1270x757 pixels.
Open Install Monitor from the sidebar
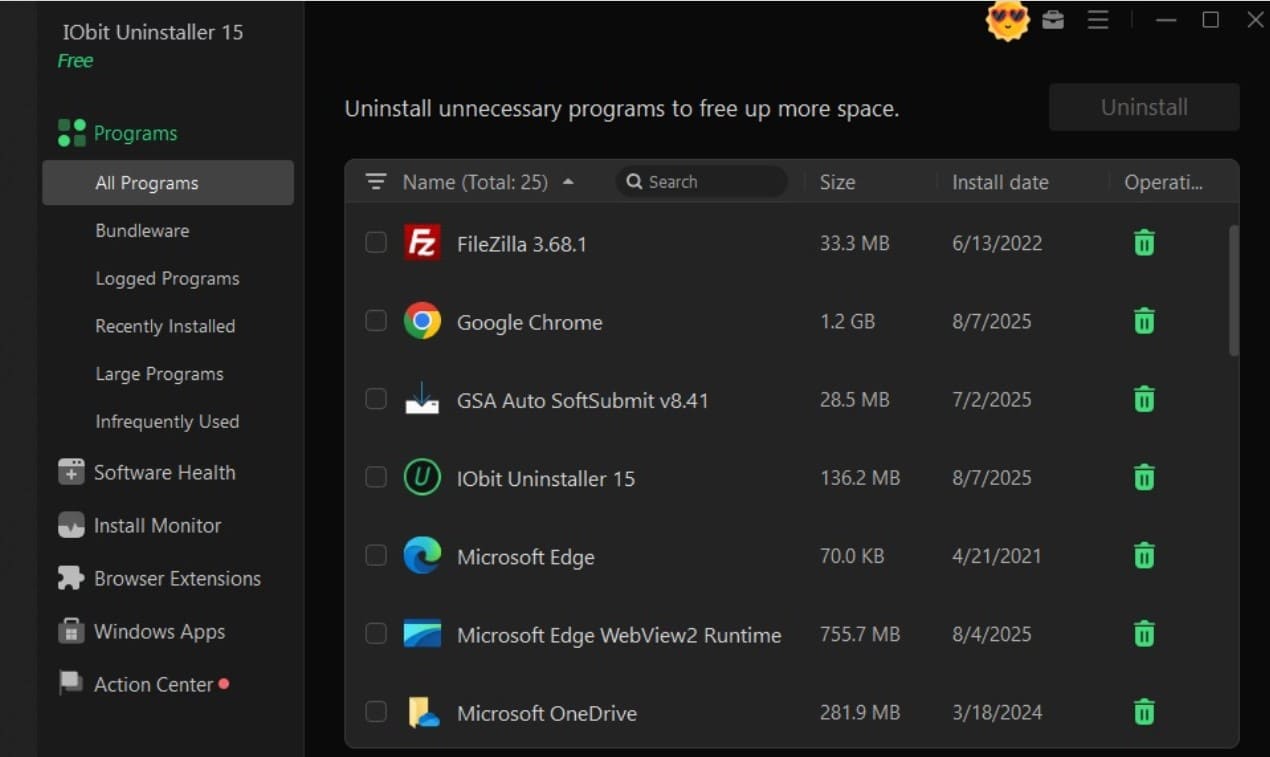[x=157, y=525]
